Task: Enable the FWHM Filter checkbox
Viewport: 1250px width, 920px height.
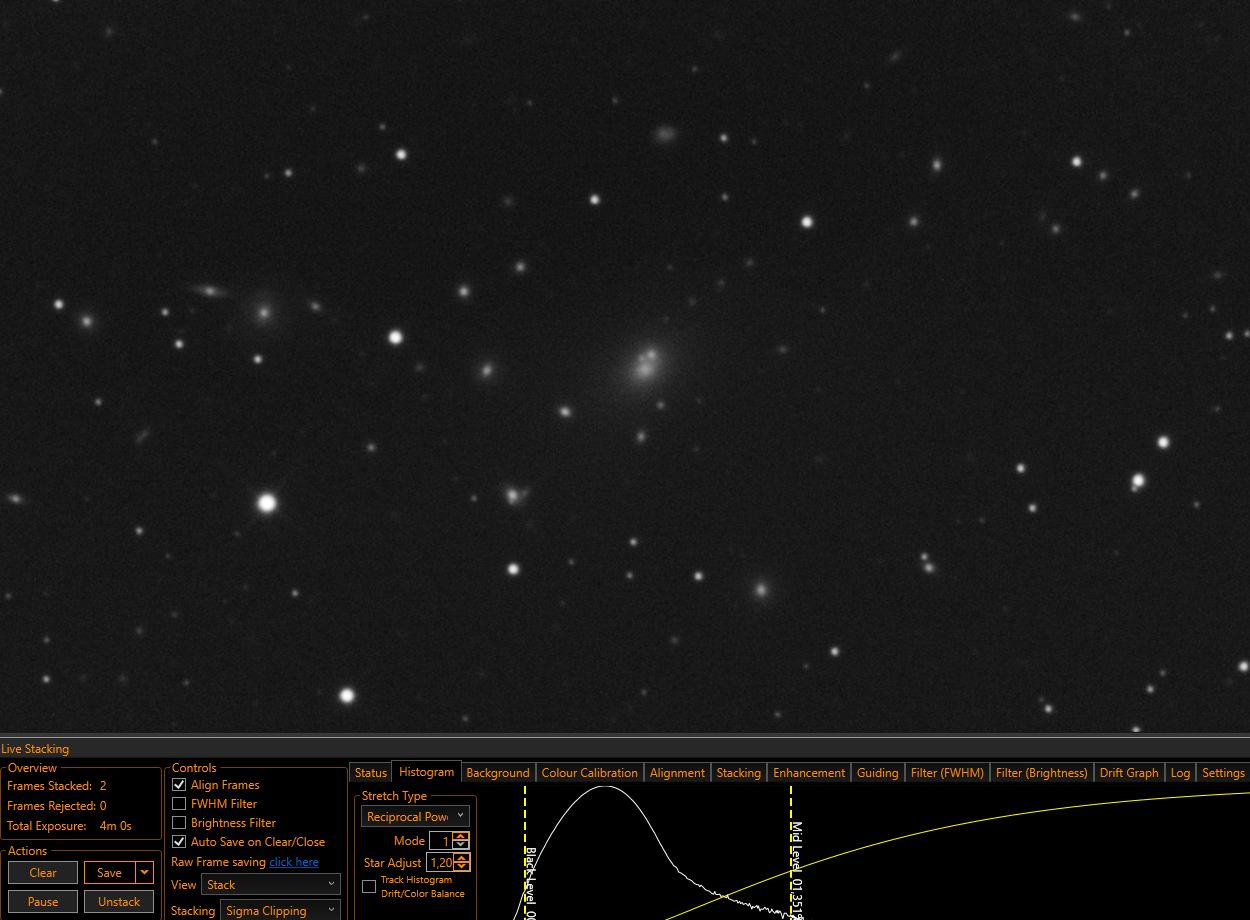Action: (179, 804)
